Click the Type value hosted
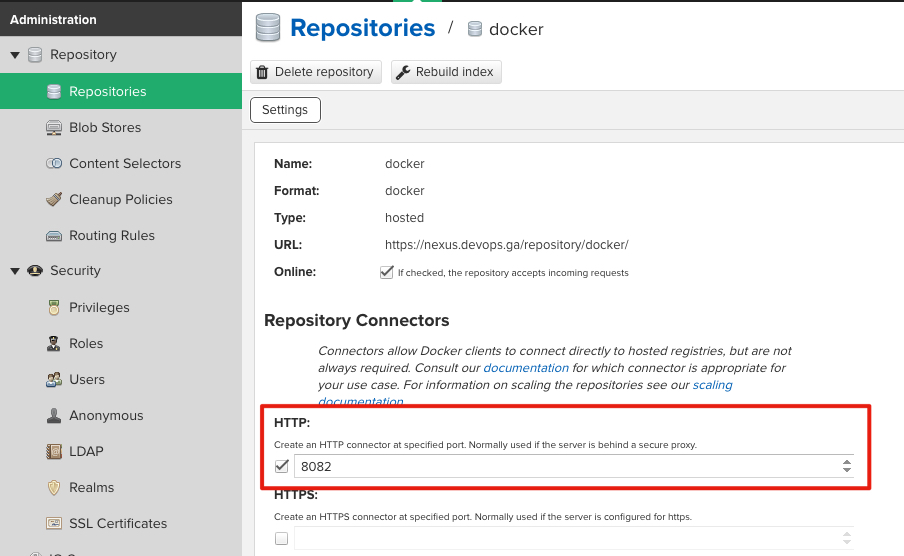Image resolution: width=904 pixels, height=556 pixels. point(404,217)
